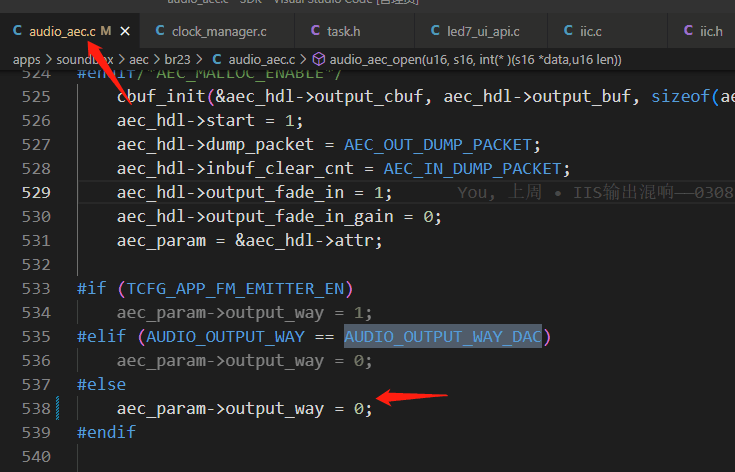
Task: Click the #else directive on line 537
Action: (101, 385)
